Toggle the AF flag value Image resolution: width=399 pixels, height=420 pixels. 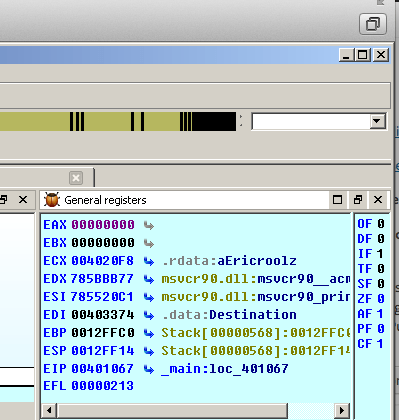click(380, 314)
